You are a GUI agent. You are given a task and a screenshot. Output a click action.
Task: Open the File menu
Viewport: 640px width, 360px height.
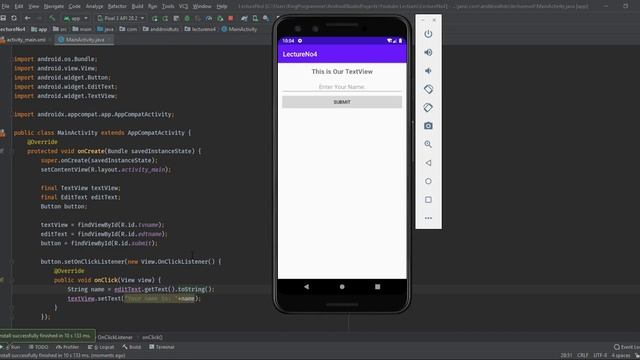tap(5, 6)
